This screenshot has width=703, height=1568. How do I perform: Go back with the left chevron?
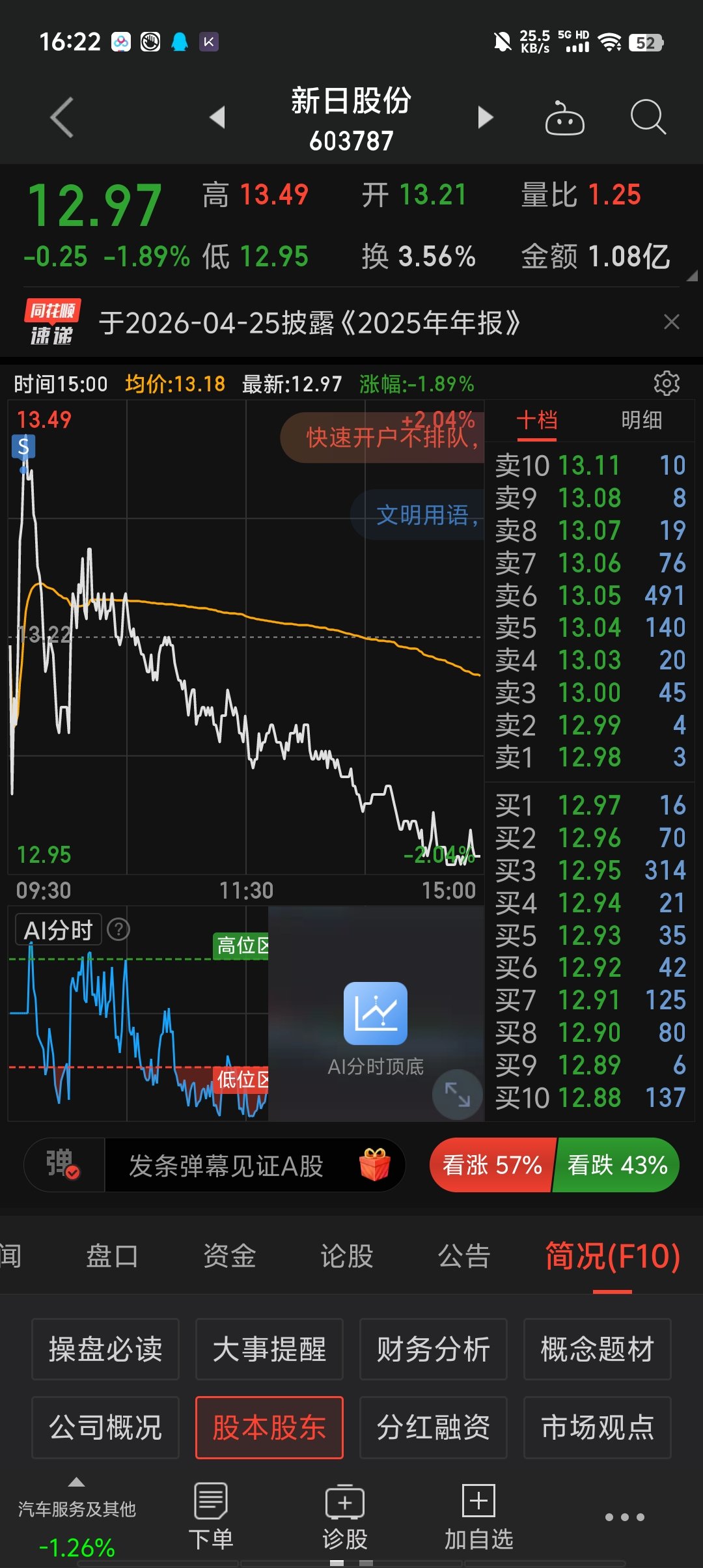62,118
